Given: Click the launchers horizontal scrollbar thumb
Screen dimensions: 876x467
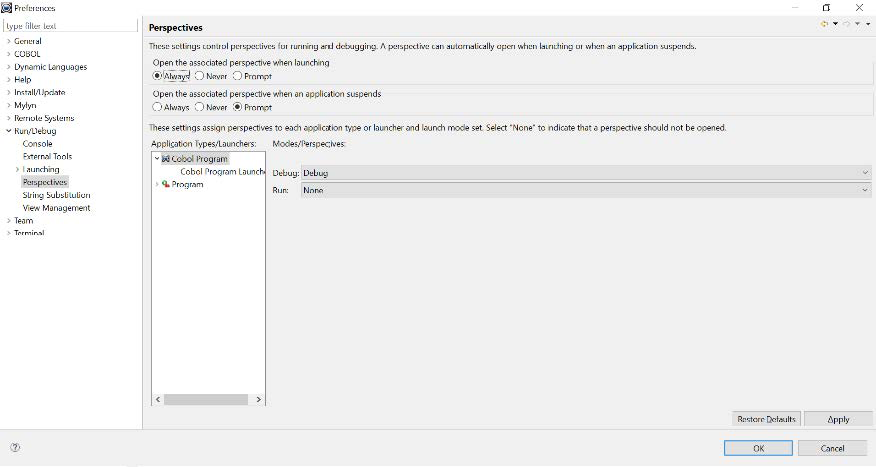Looking at the screenshot, I should (x=206, y=399).
